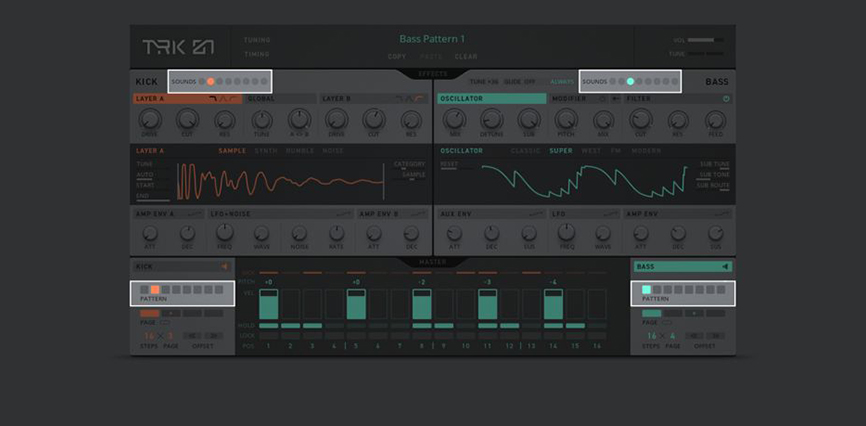
Task: Click the TRK-01 logo
Action: (x=178, y=47)
